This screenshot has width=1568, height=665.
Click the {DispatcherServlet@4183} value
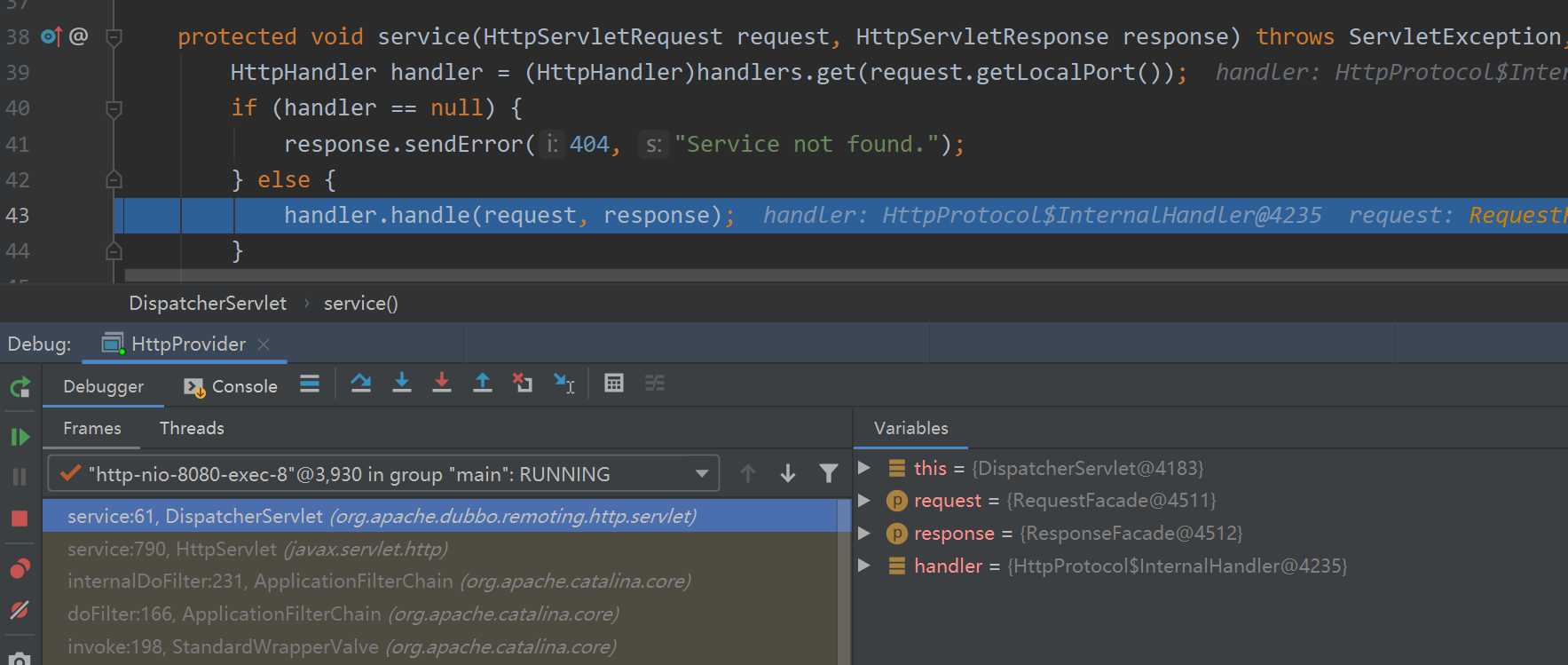1088,468
